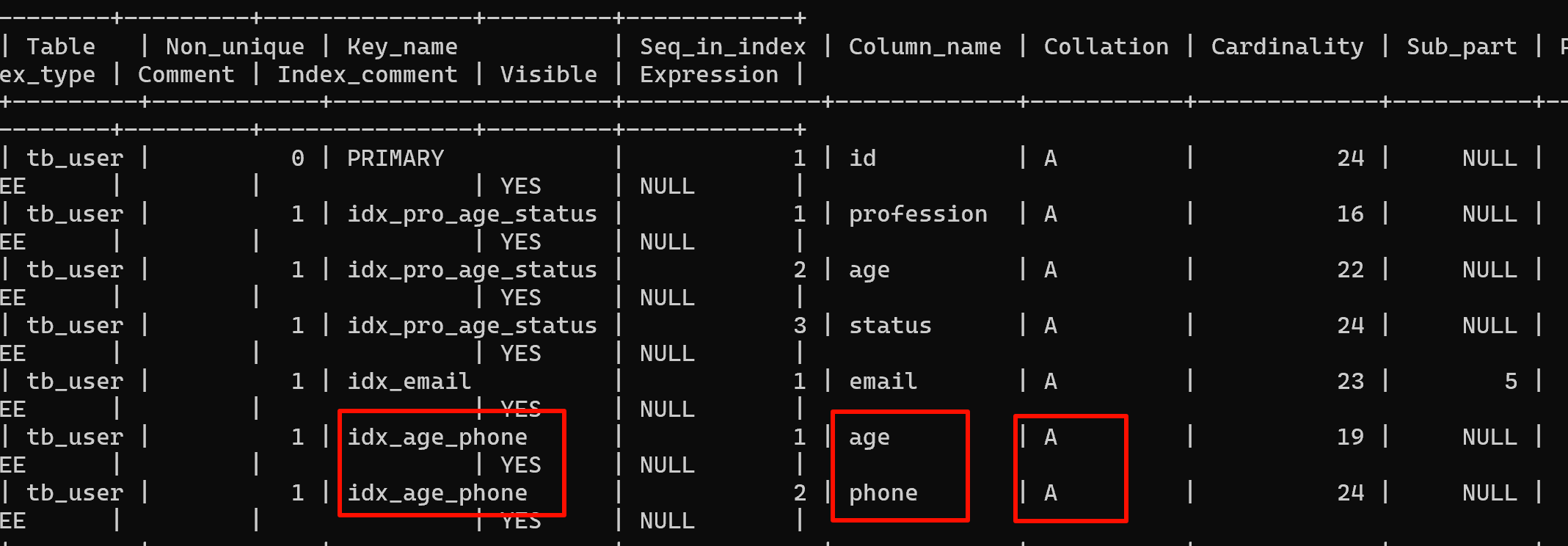Screen dimensions: 1568x546
Task: Click the Collation column header
Action: (x=1106, y=46)
